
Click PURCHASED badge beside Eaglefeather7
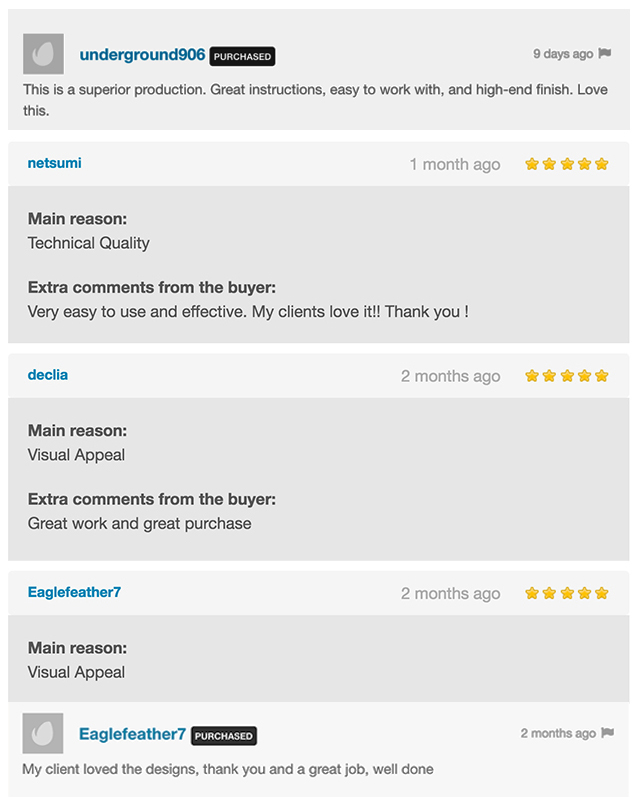click(x=224, y=736)
